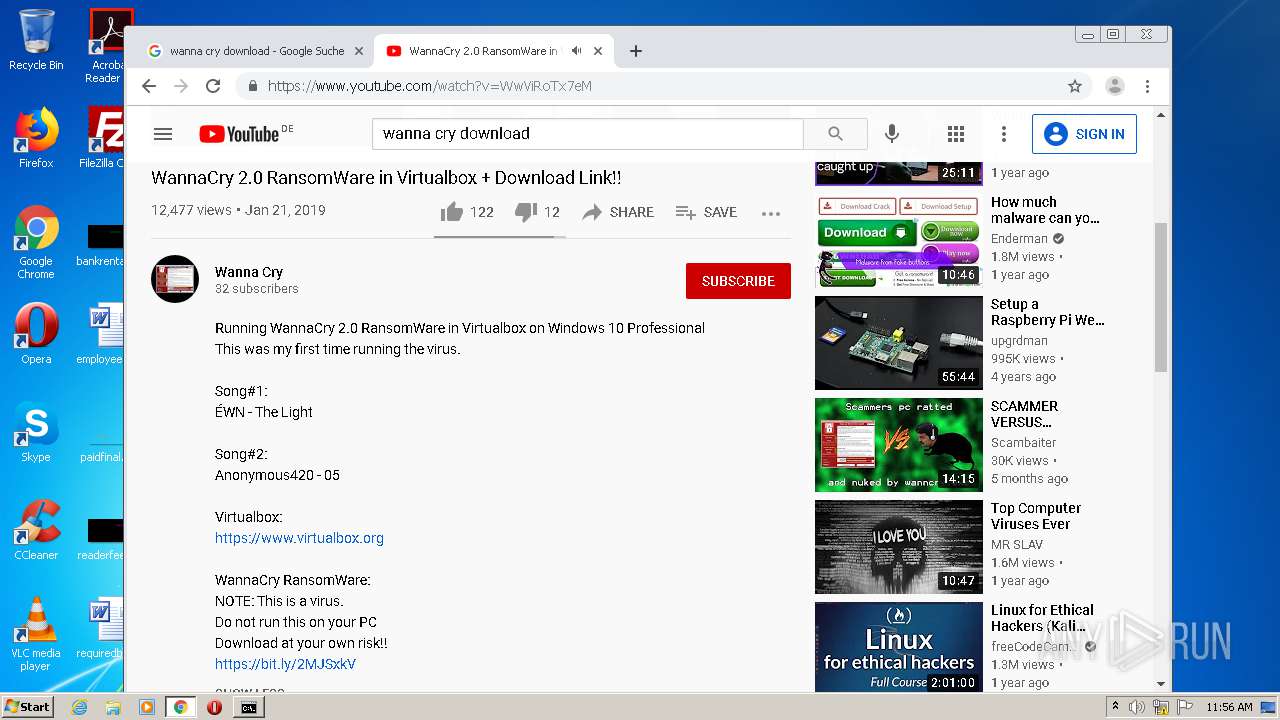
Task: Open more actions ellipsis under video
Action: pyautogui.click(x=770, y=213)
